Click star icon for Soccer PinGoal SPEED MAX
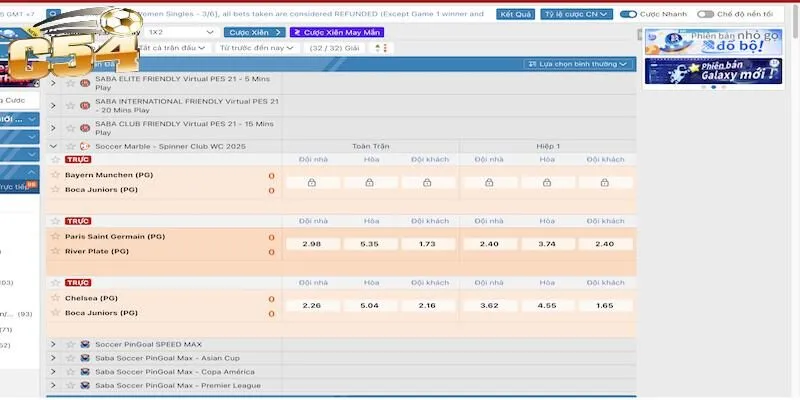 click(70, 344)
